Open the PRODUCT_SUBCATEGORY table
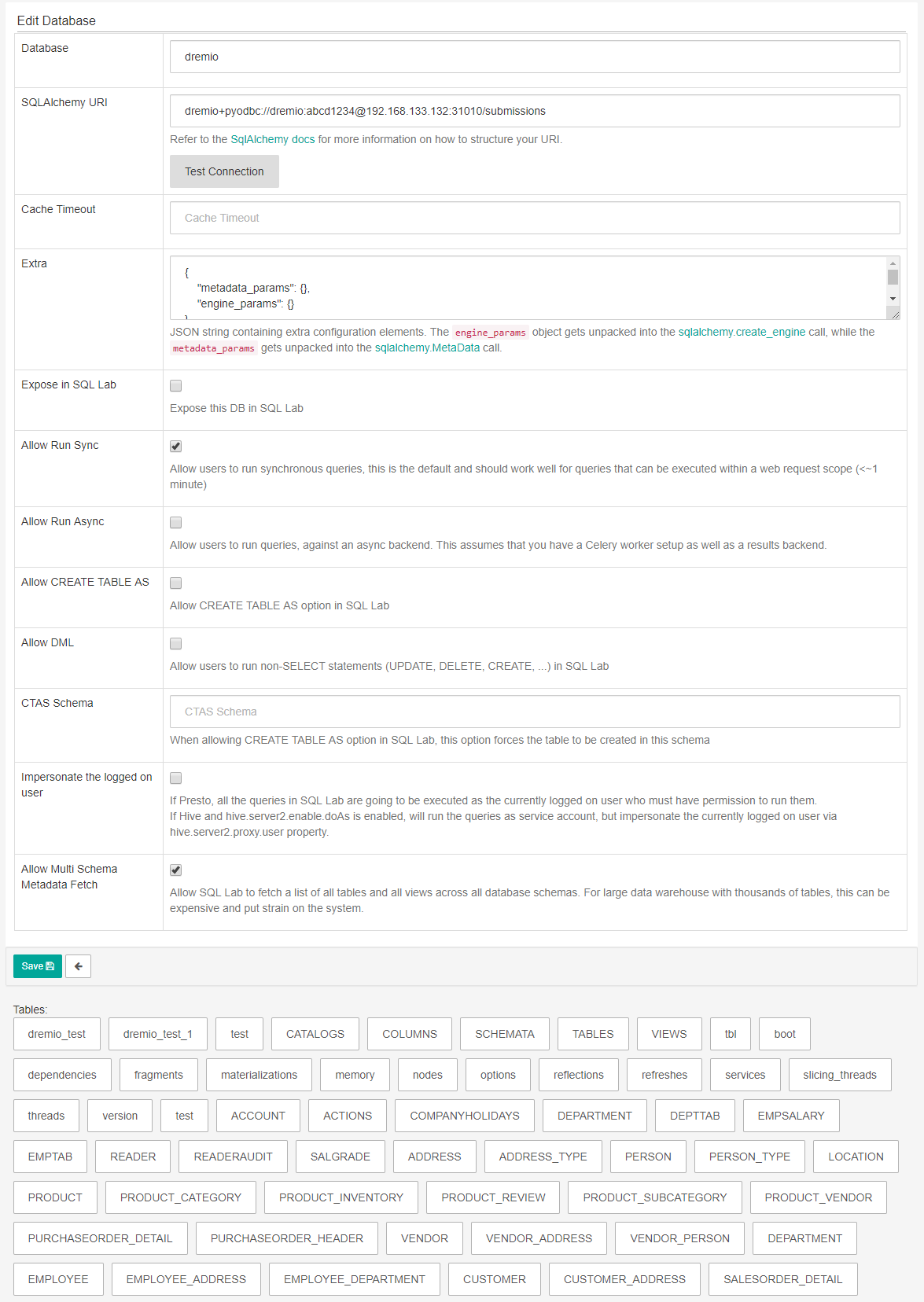The height and width of the screenshot is (1302, 924). click(655, 1197)
